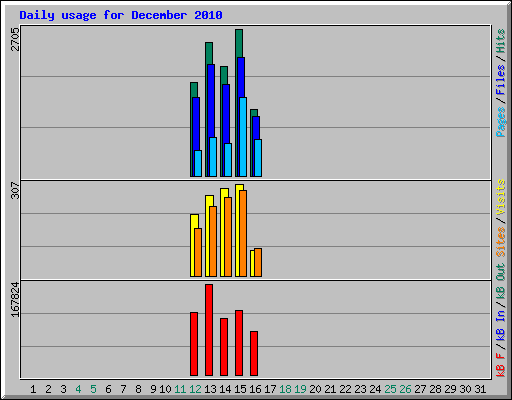This screenshot has height=400, width=512.
Task: Click day 22 on the x-axis
Action: [345, 389]
